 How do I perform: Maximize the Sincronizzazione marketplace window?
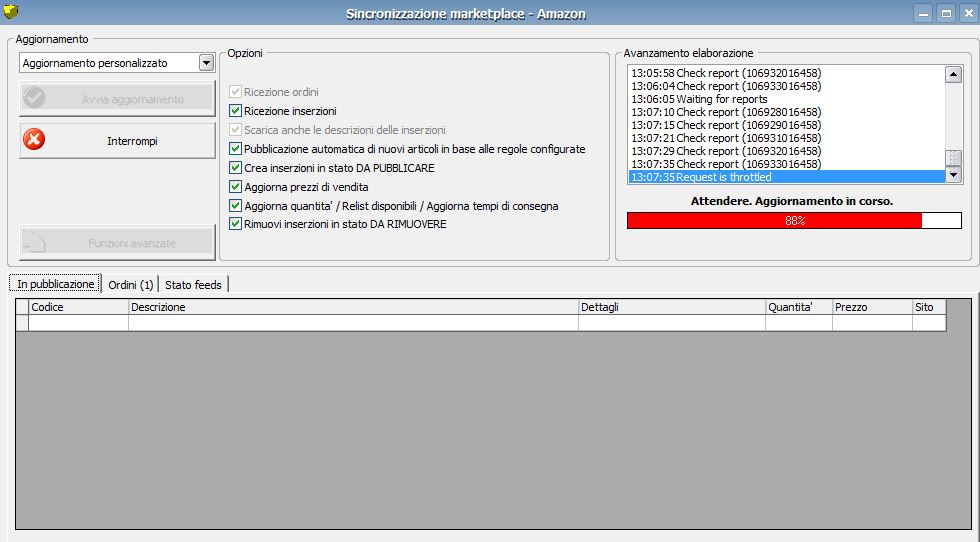946,13
